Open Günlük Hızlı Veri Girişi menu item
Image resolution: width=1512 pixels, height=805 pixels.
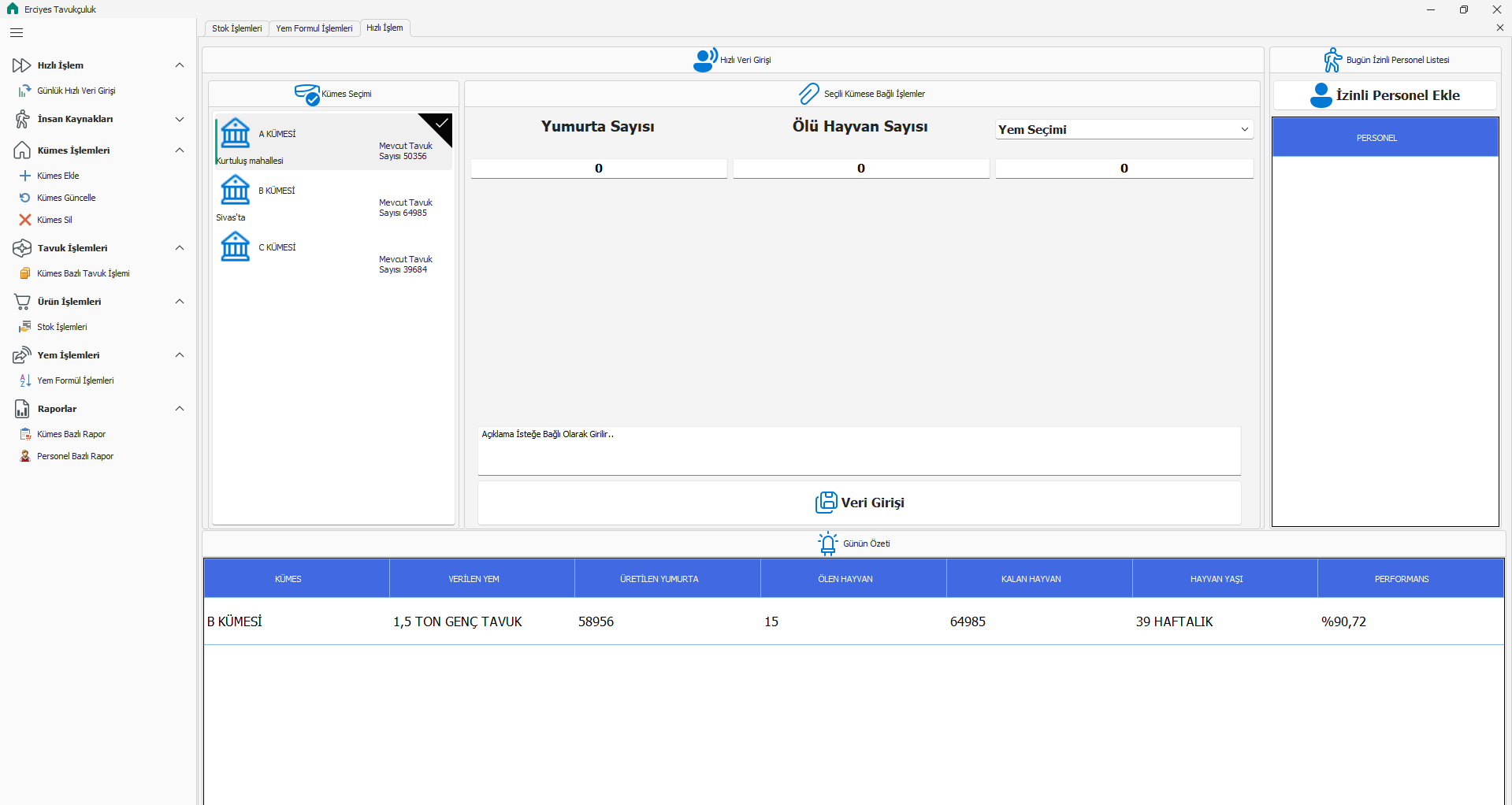pos(76,91)
